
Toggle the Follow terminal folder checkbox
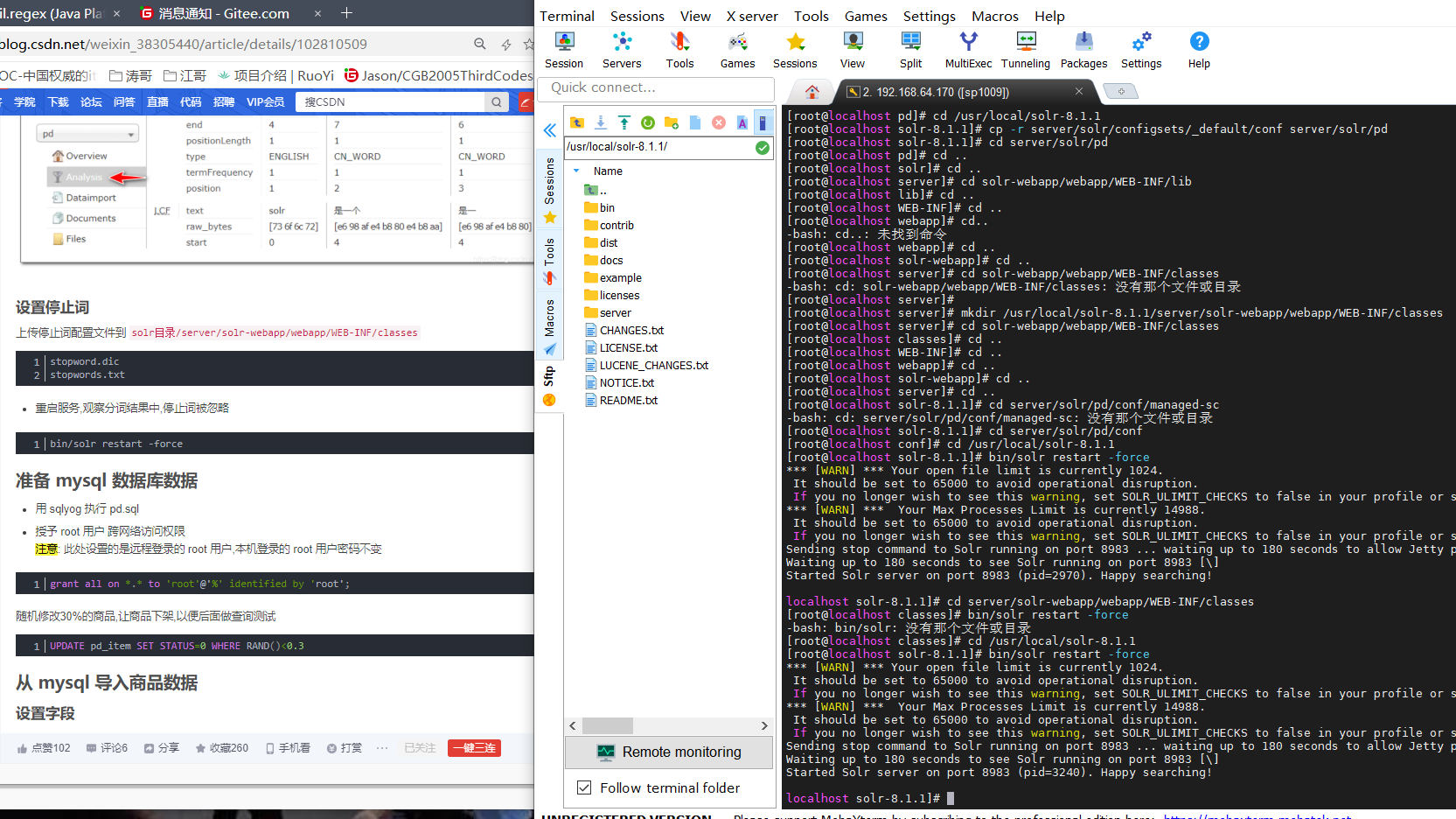584,787
